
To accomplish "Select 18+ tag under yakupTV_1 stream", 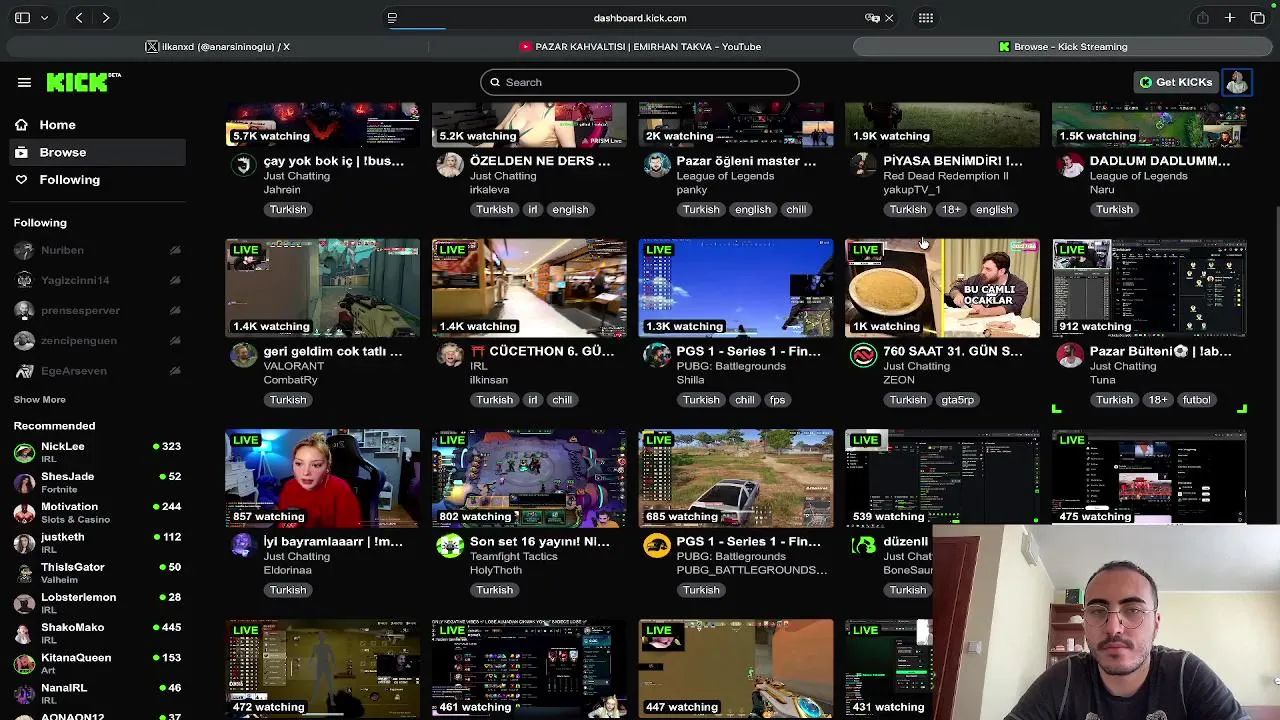I will [950, 210].
